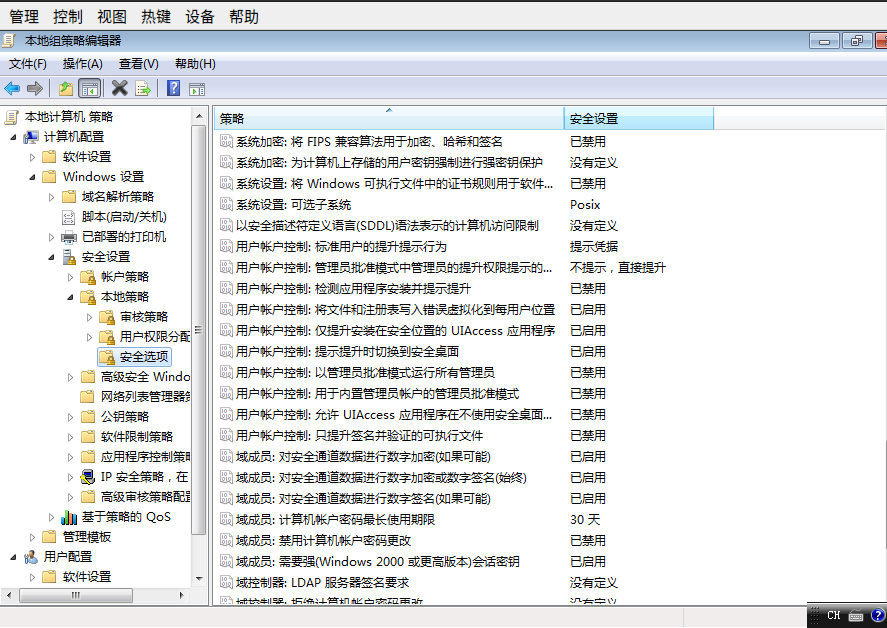Select policy 域成员: 禁用计算机帐户密码更改
The image size is (887, 628).
(x=323, y=540)
